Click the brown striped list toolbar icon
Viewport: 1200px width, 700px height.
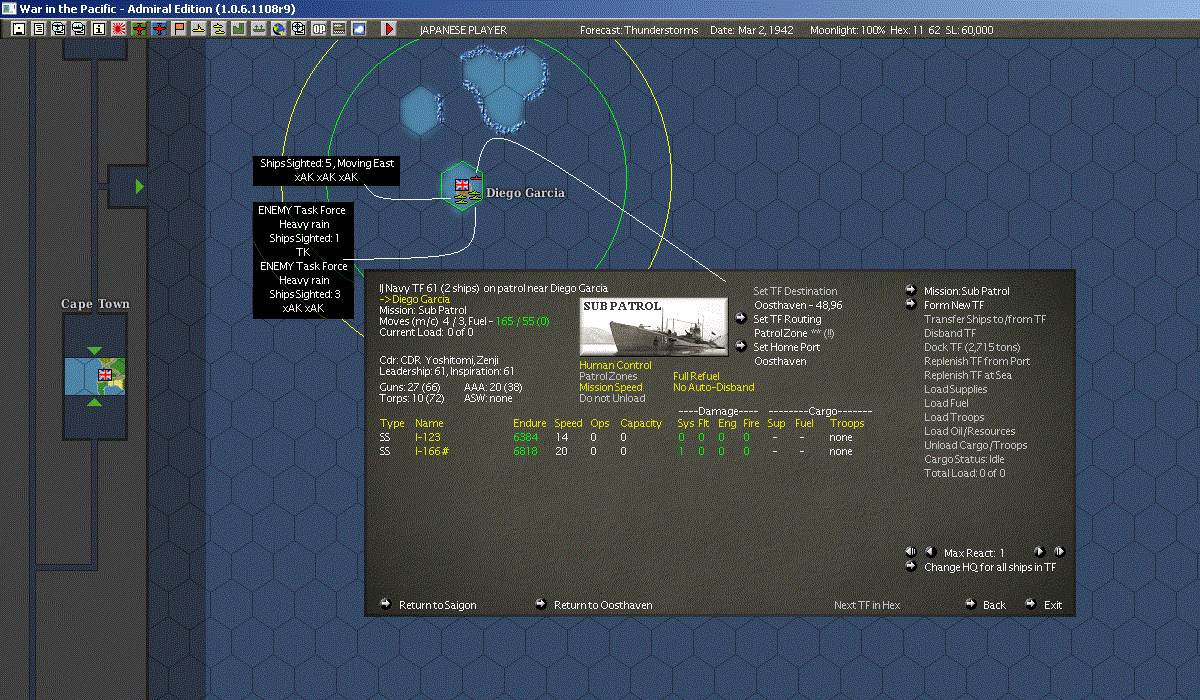click(x=339, y=29)
